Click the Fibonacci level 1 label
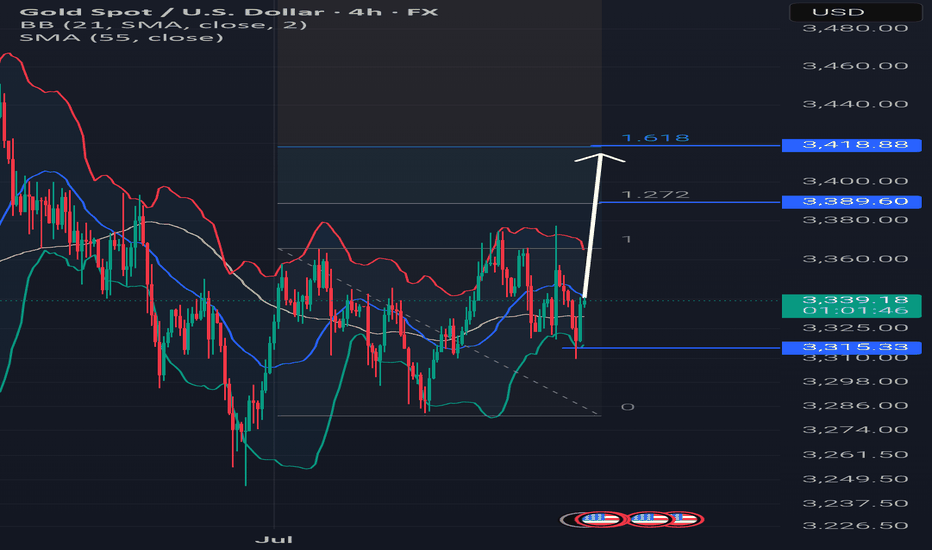The height and width of the screenshot is (550, 932). (x=626, y=239)
